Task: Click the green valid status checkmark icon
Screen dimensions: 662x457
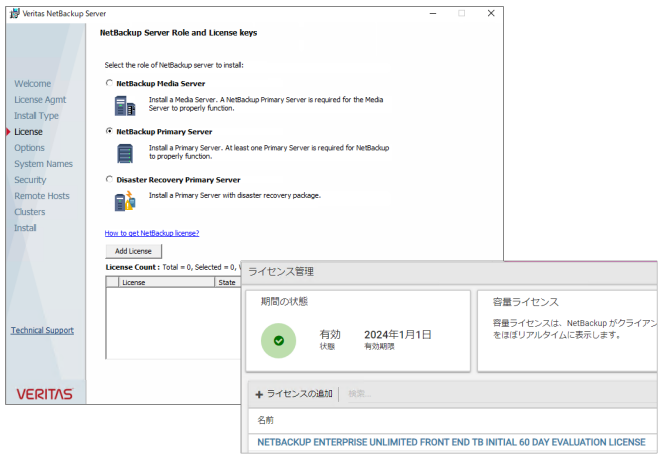Action: (x=279, y=340)
